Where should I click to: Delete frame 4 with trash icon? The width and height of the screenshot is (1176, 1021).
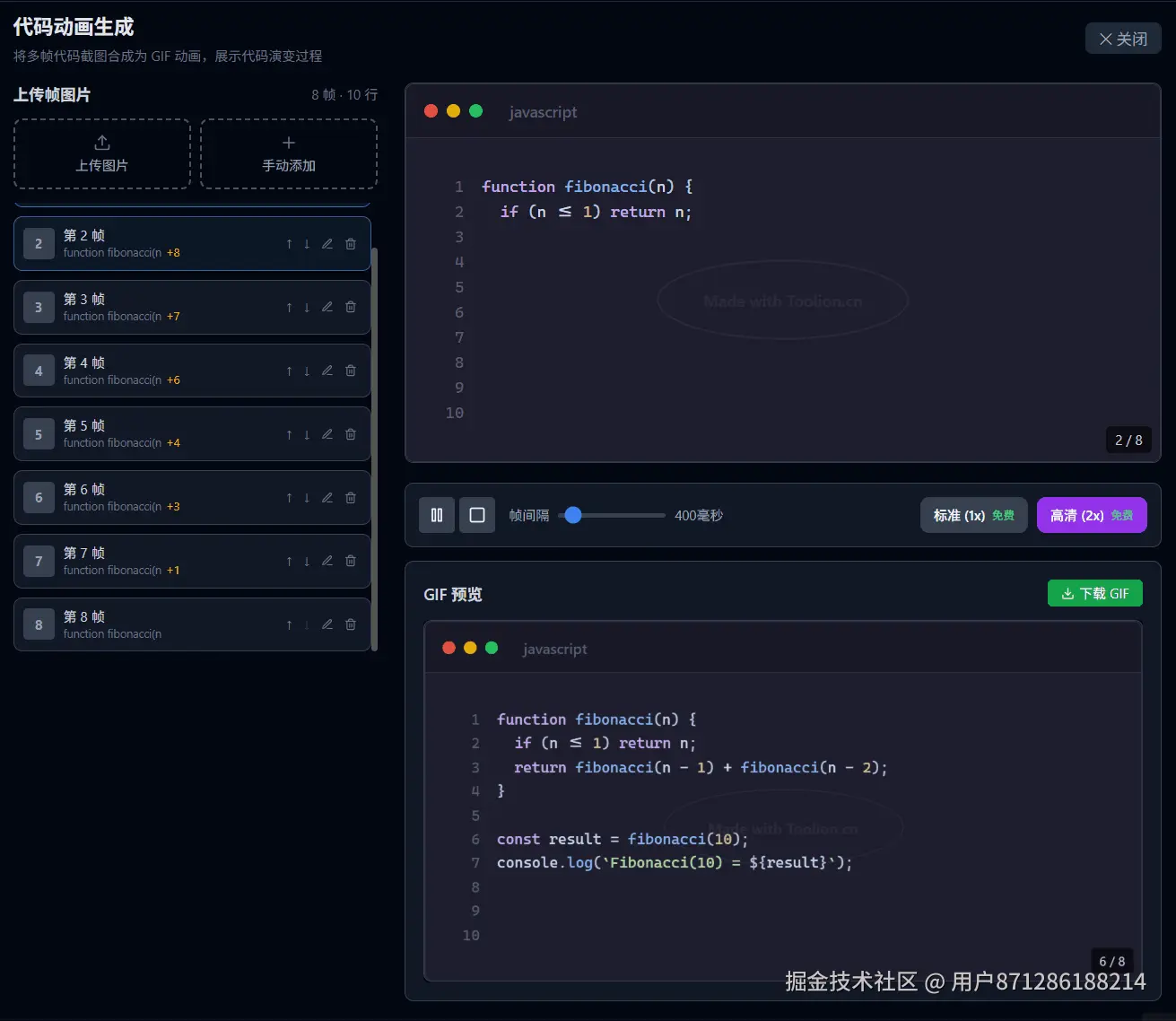click(351, 371)
